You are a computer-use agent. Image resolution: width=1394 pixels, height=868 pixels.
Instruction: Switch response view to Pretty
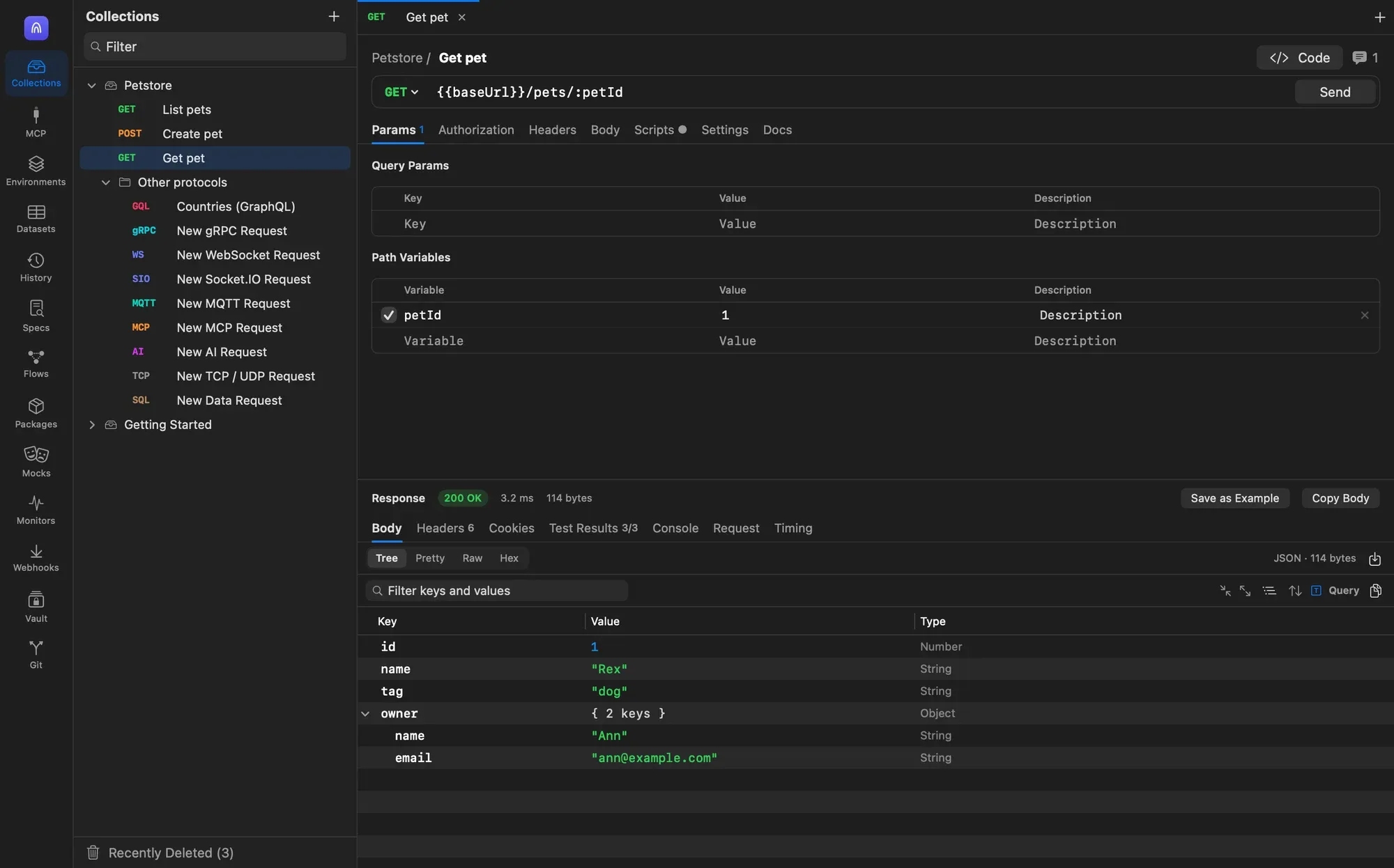point(430,558)
